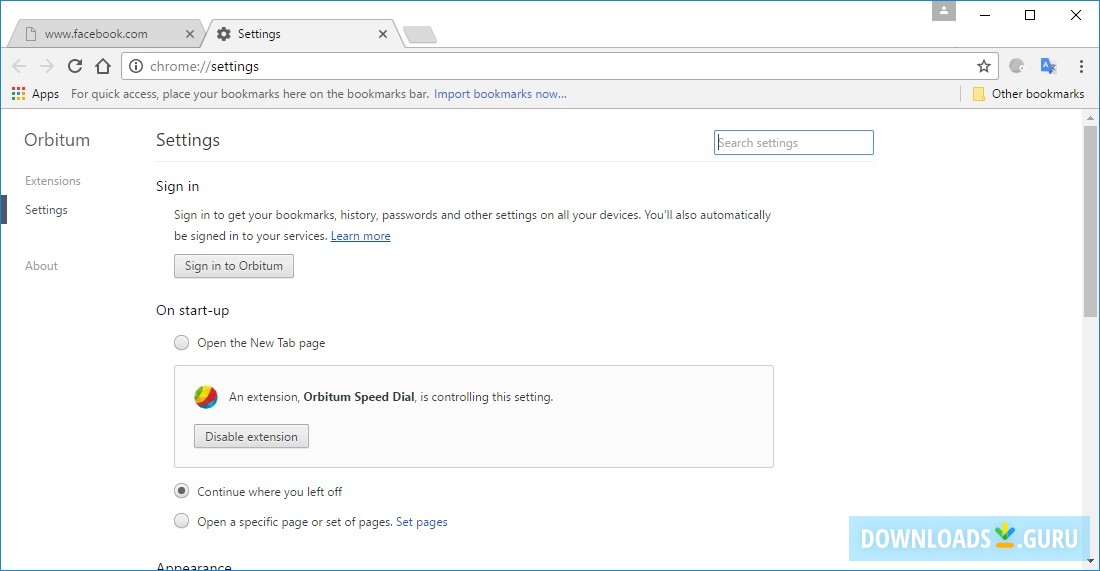Open the Translate extension icon
The image size is (1100, 571).
pos(1048,66)
